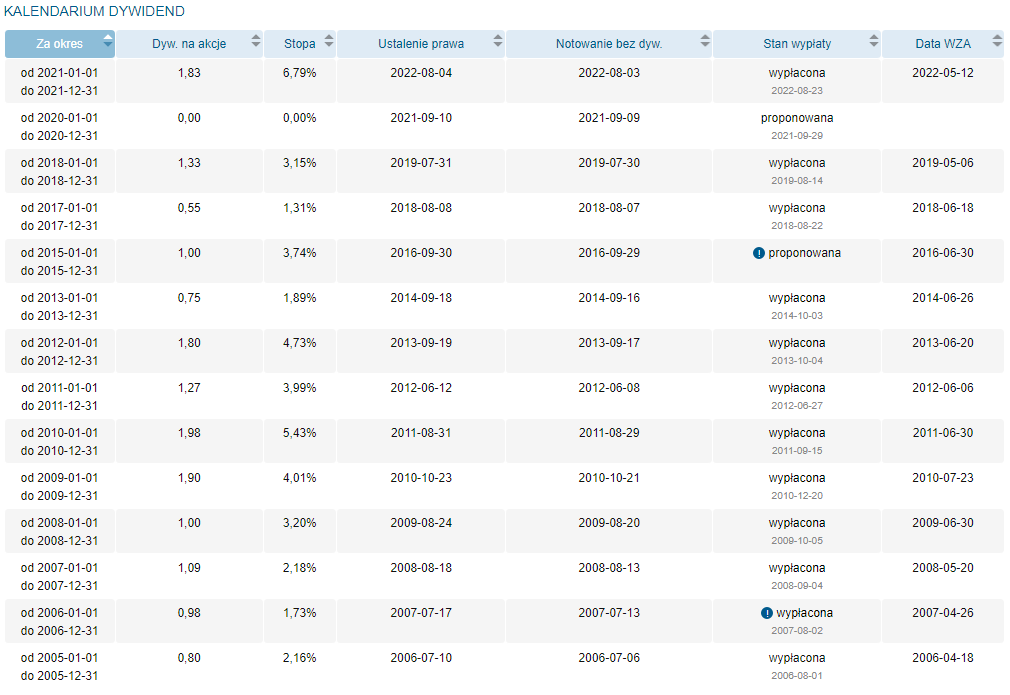Select date 2013-09-19 in Ustalenie prawa
The image size is (1010, 695).
point(421,343)
